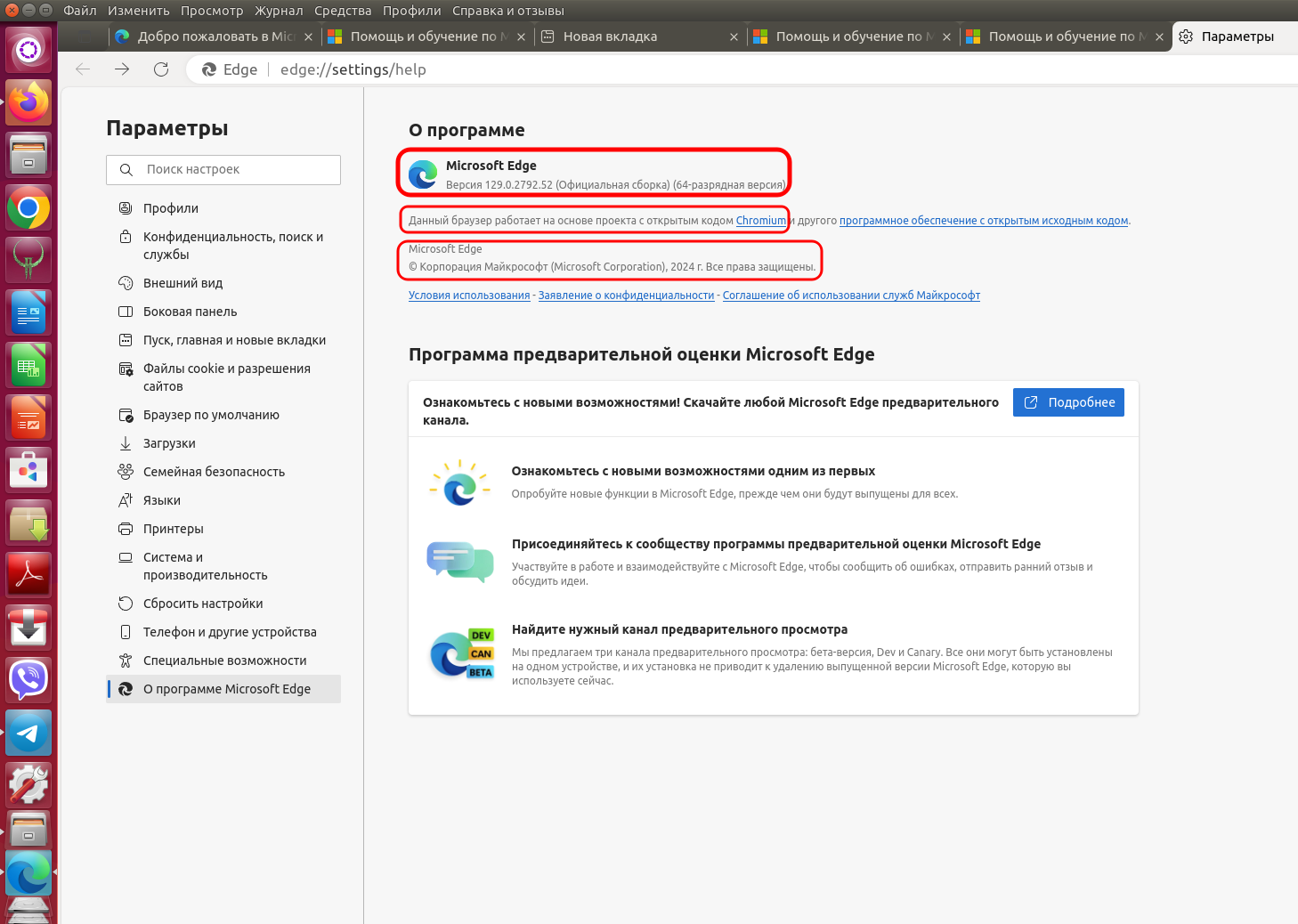Click the Сбросить настройки reset icon
This screenshot has width=1298, height=924.
pos(126,604)
